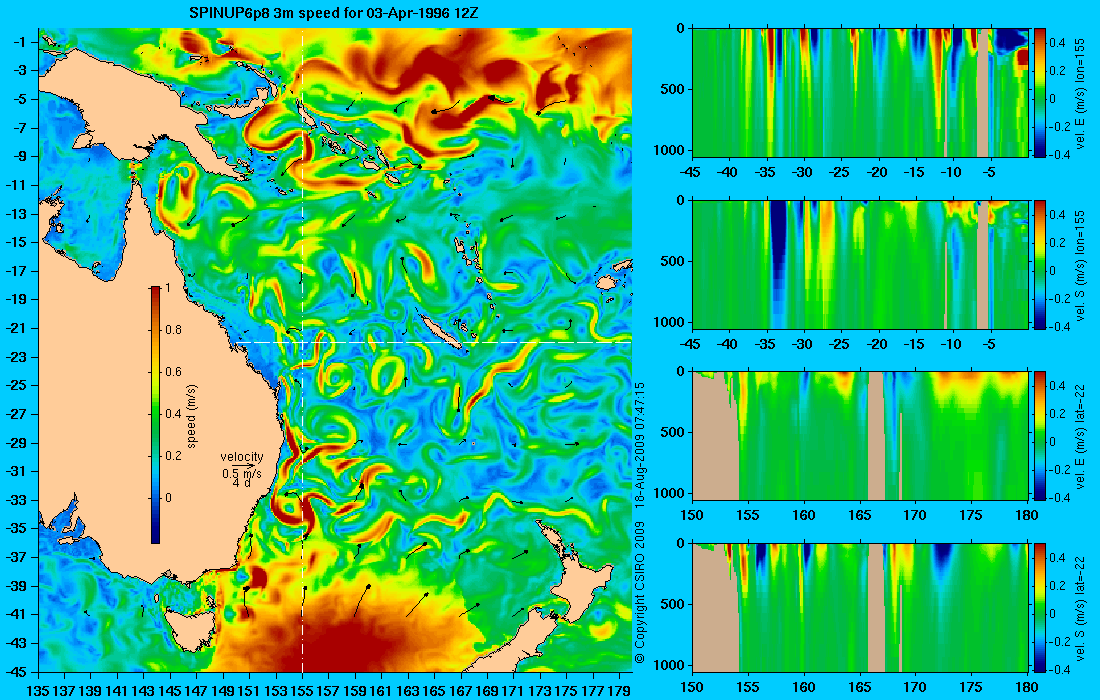
Task: Click the 0.6 tick on the speed colorbar
Action: click(x=173, y=372)
